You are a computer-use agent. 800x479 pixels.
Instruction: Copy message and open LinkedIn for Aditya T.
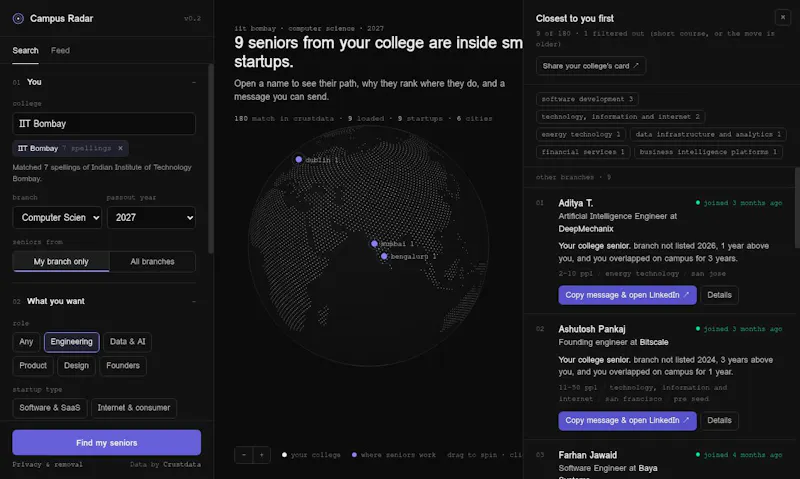pos(628,295)
